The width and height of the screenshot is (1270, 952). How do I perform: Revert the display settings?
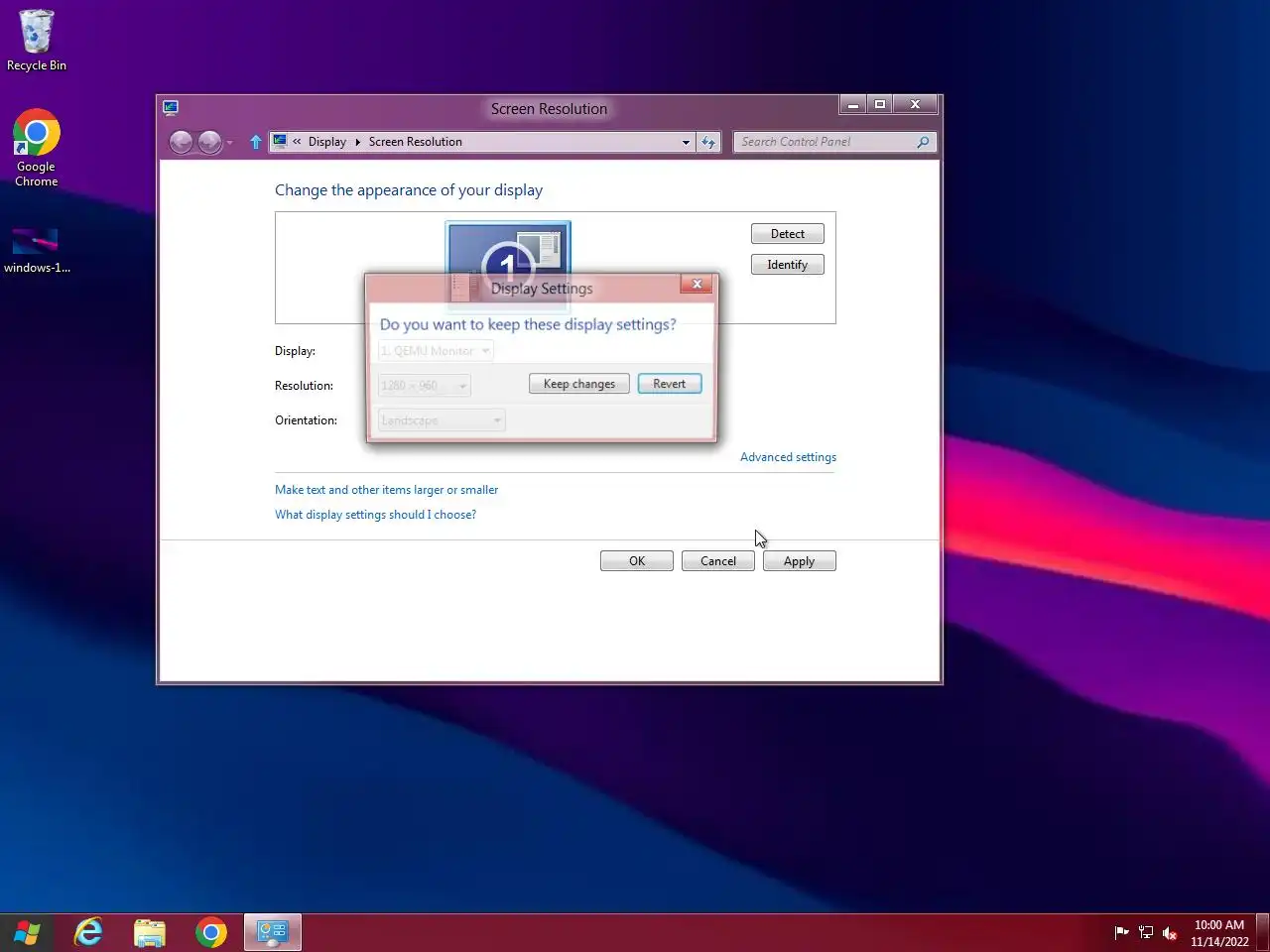[670, 384]
